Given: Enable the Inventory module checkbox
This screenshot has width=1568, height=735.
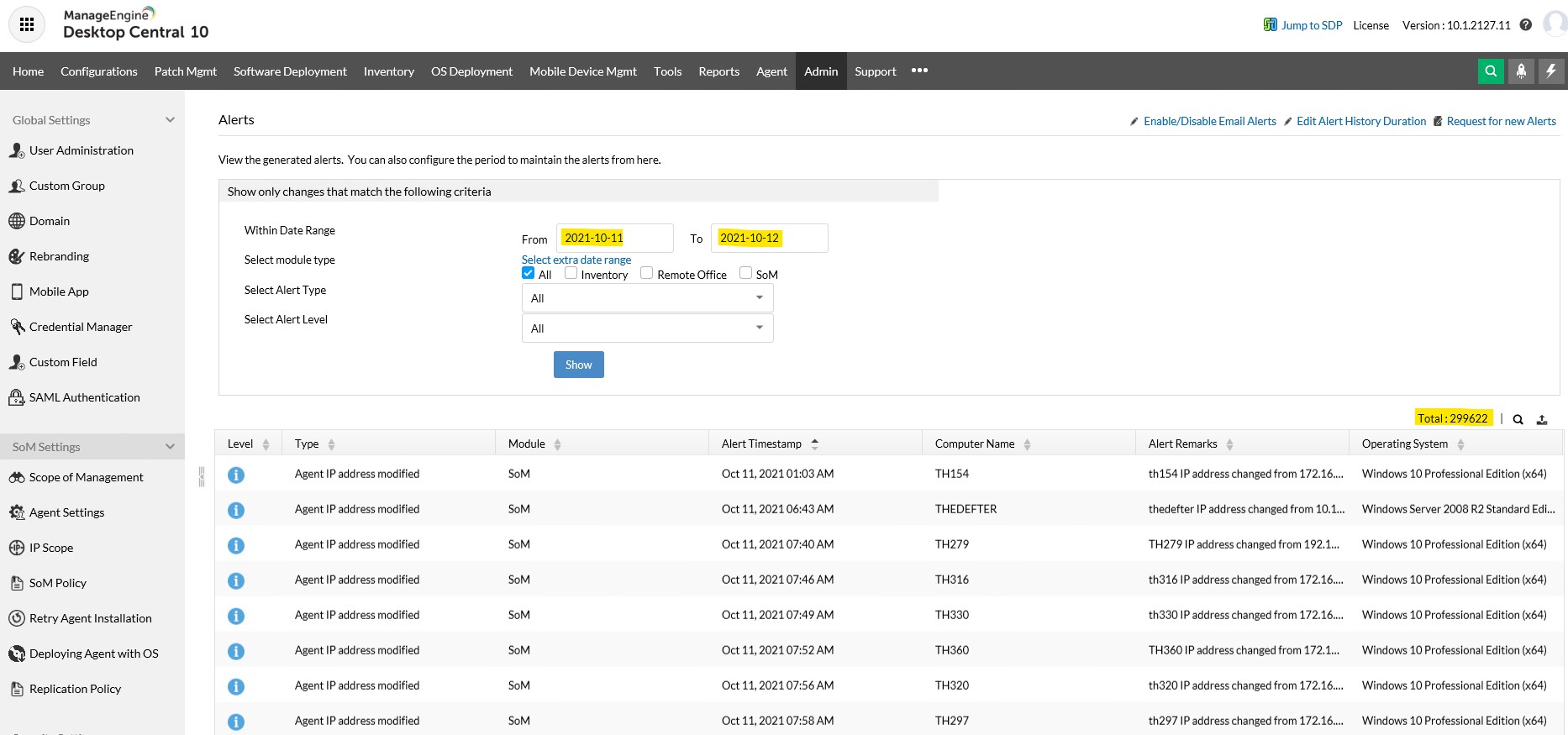Looking at the screenshot, I should [x=571, y=273].
